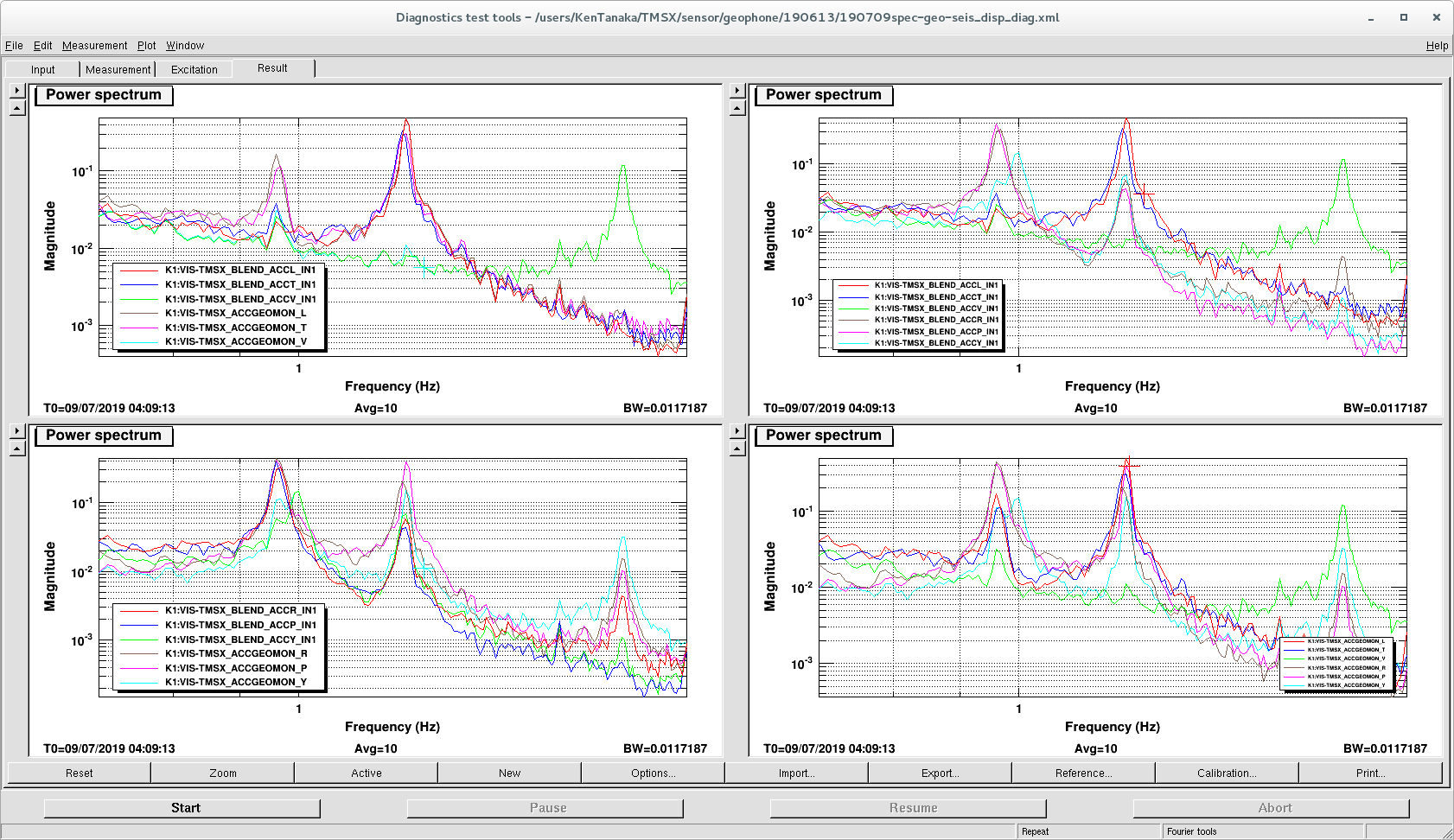Screen dimensions: 1454x840
Task: Open the Reference... dialog
Action: (x=1084, y=773)
